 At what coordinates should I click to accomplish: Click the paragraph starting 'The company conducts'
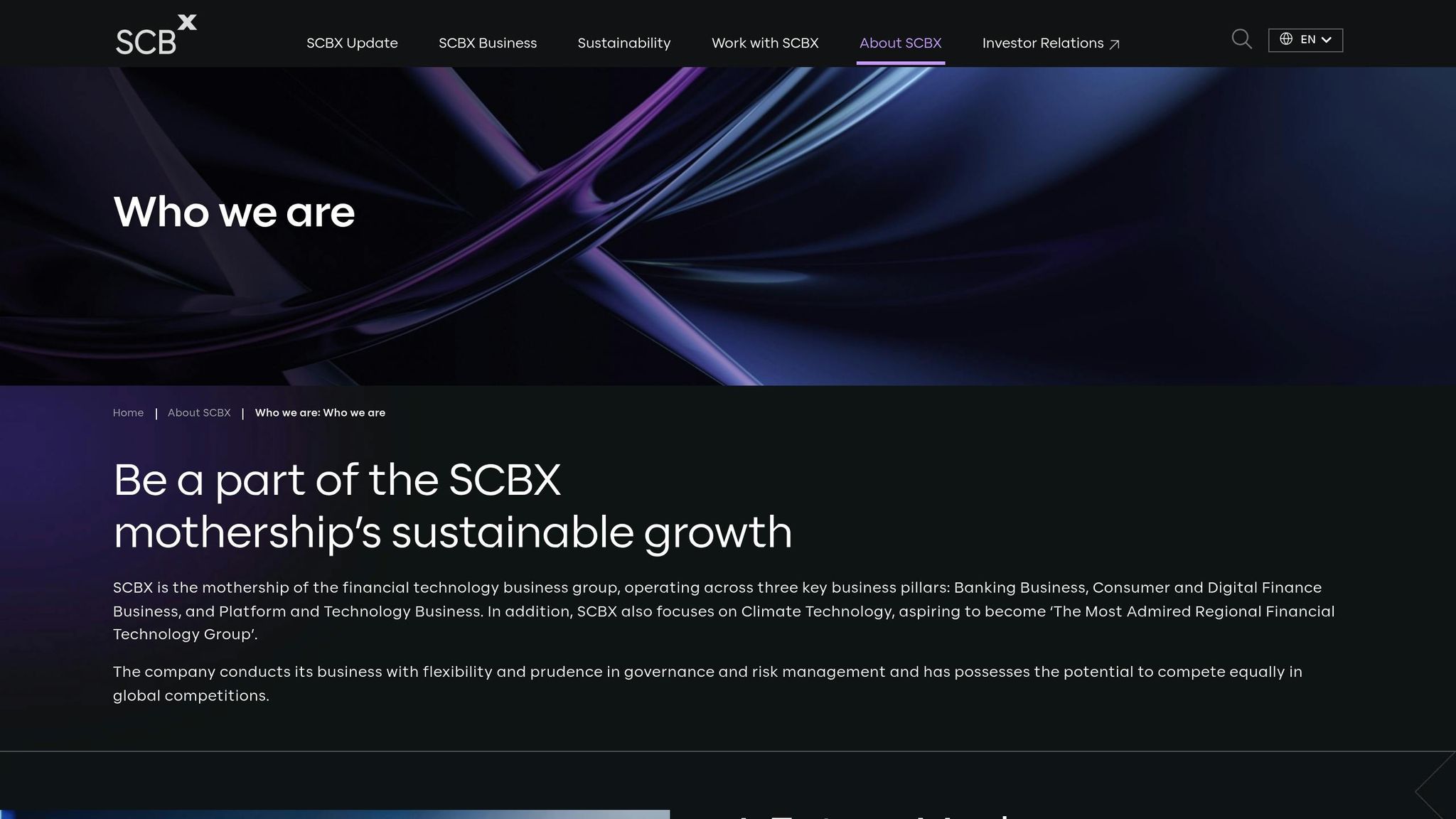tap(707, 683)
